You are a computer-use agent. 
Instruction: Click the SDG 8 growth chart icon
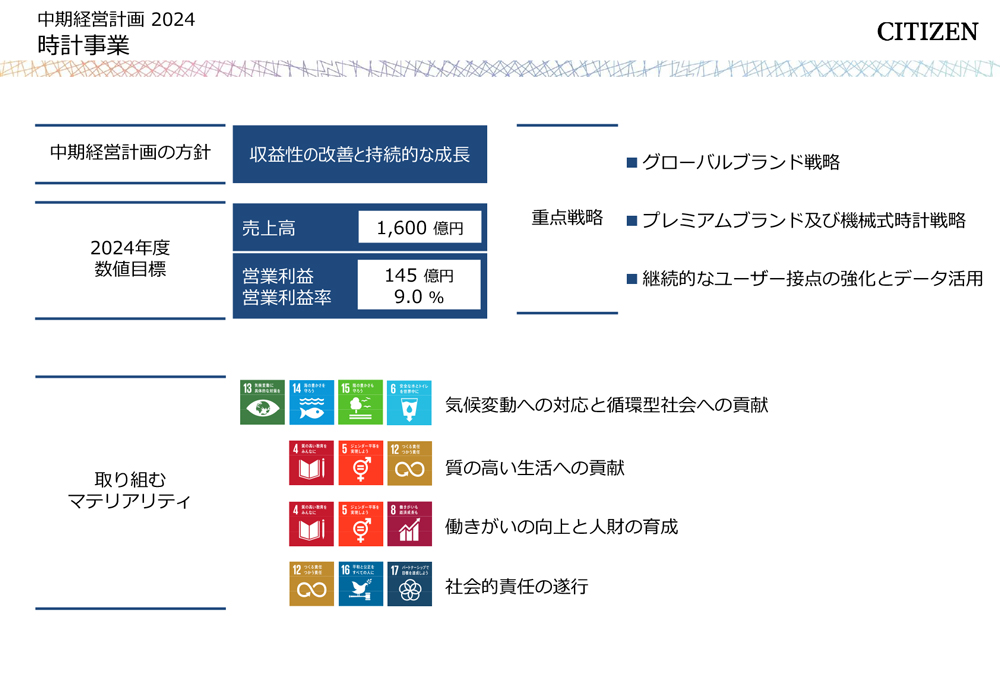409,524
